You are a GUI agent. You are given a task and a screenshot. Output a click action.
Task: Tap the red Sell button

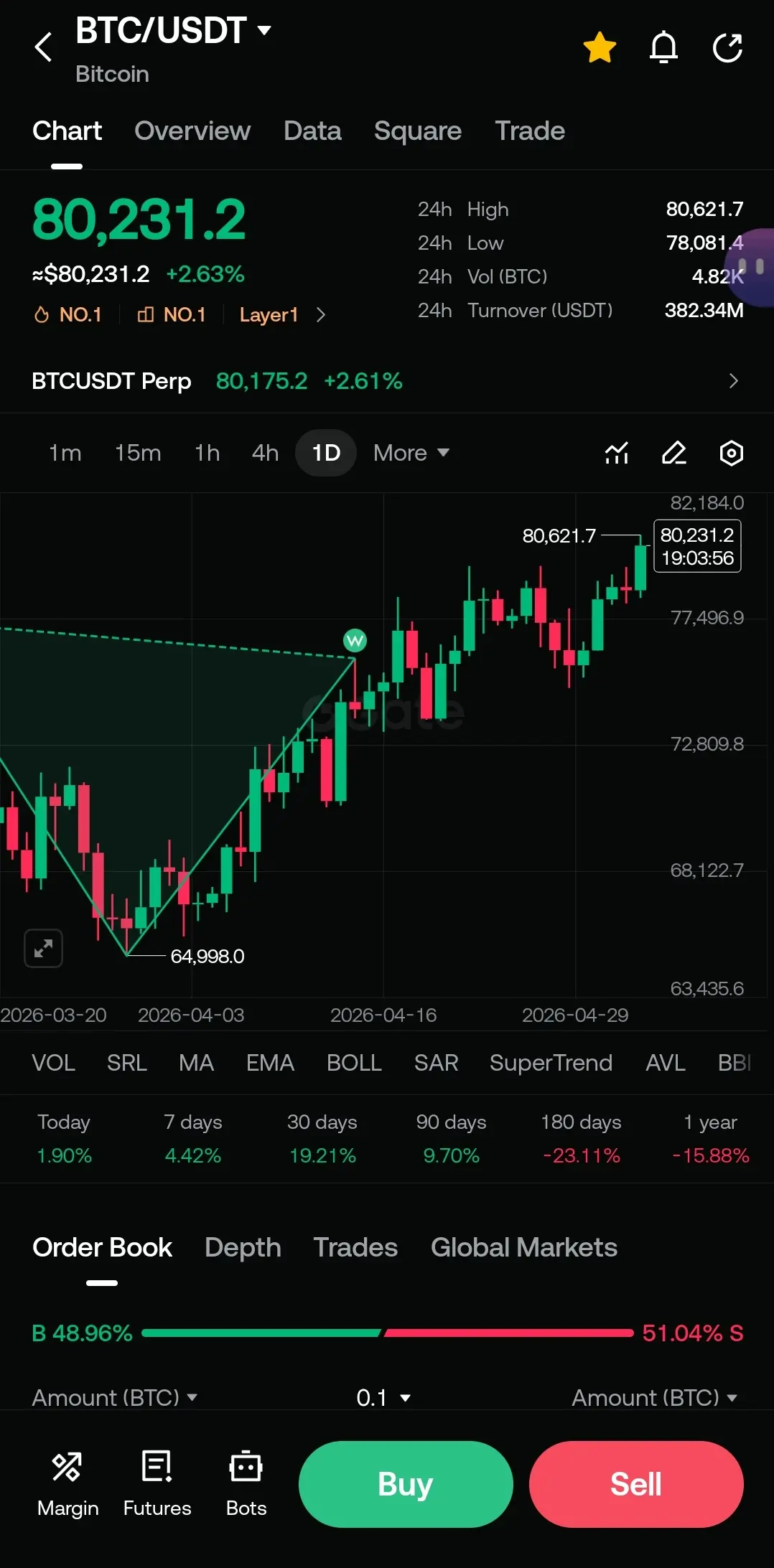(636, 1484)
